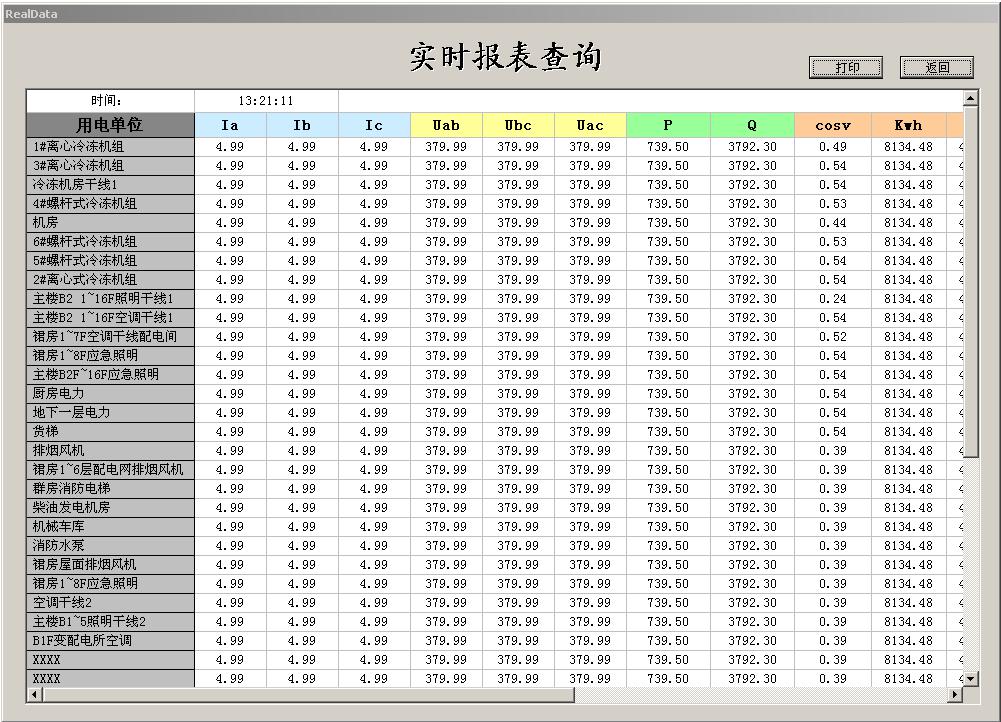This screenshot has width=1001, height=722.
Task: Select the 用电单位 column header
Action: tap(110, 125)
